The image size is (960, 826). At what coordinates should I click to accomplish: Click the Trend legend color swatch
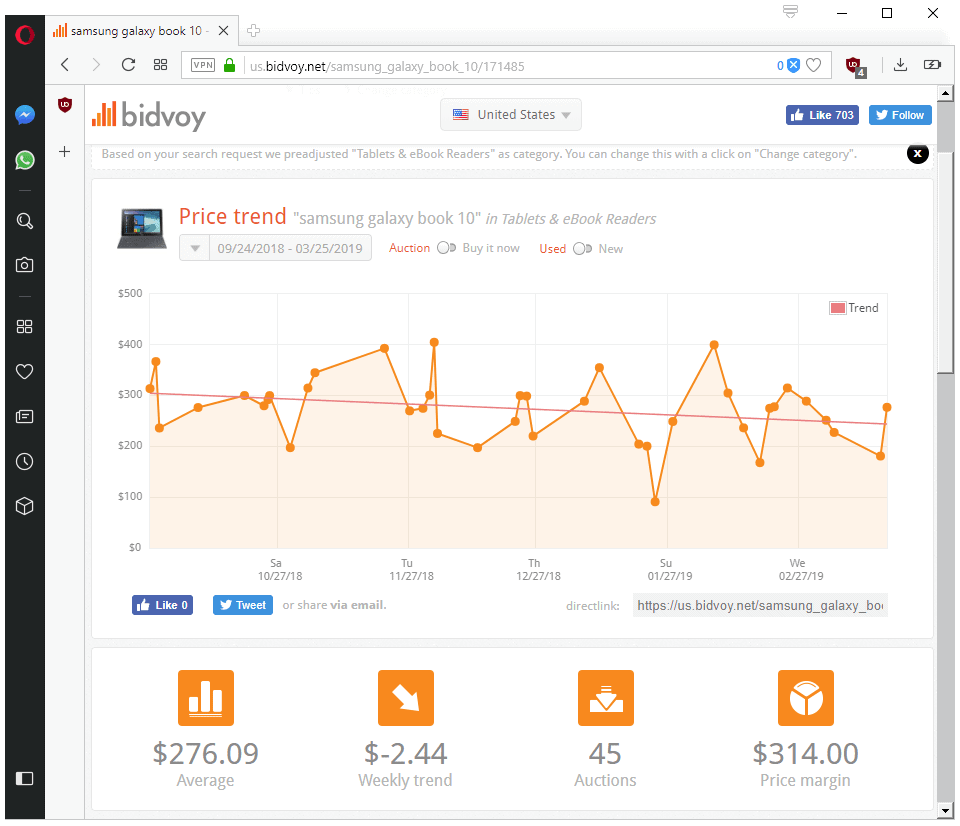tap(837, 308)
